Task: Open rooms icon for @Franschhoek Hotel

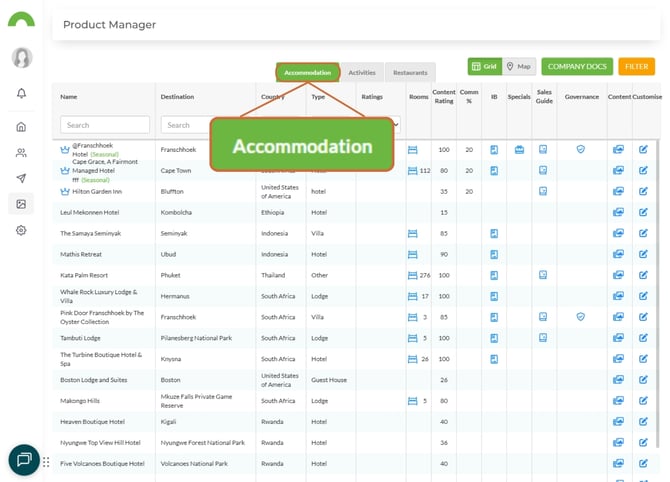Action: pyautogui.click(x=412, y=150)
